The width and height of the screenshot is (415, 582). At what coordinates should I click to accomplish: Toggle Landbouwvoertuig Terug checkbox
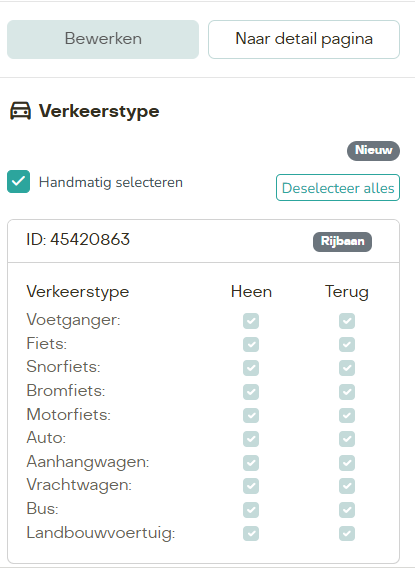click(347, 533)
